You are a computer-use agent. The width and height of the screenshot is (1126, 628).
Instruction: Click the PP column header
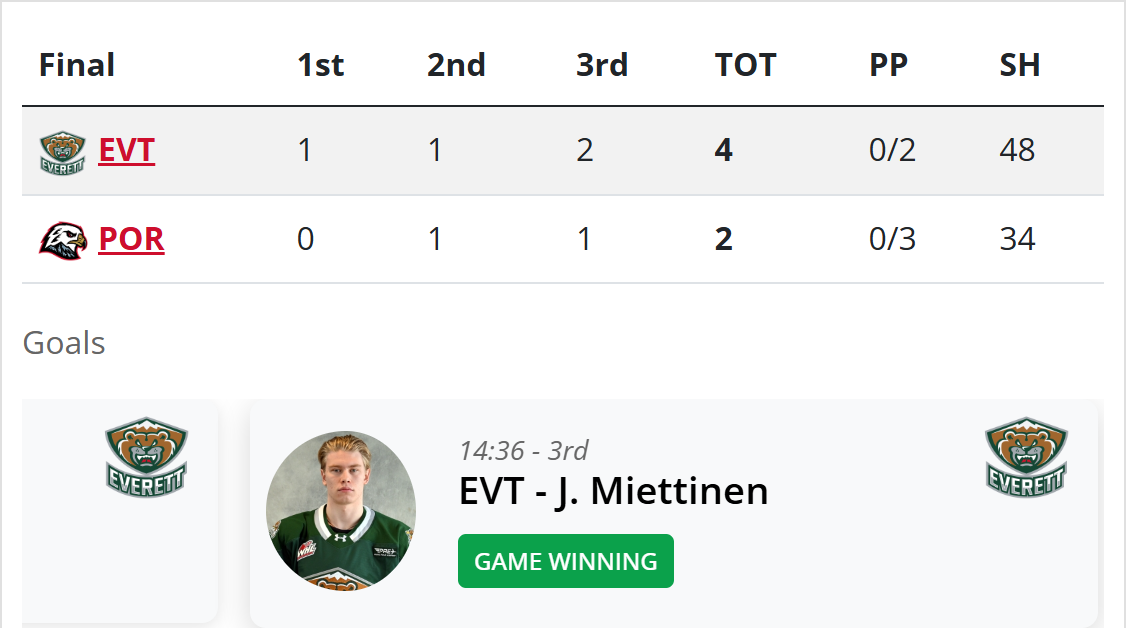888,65
